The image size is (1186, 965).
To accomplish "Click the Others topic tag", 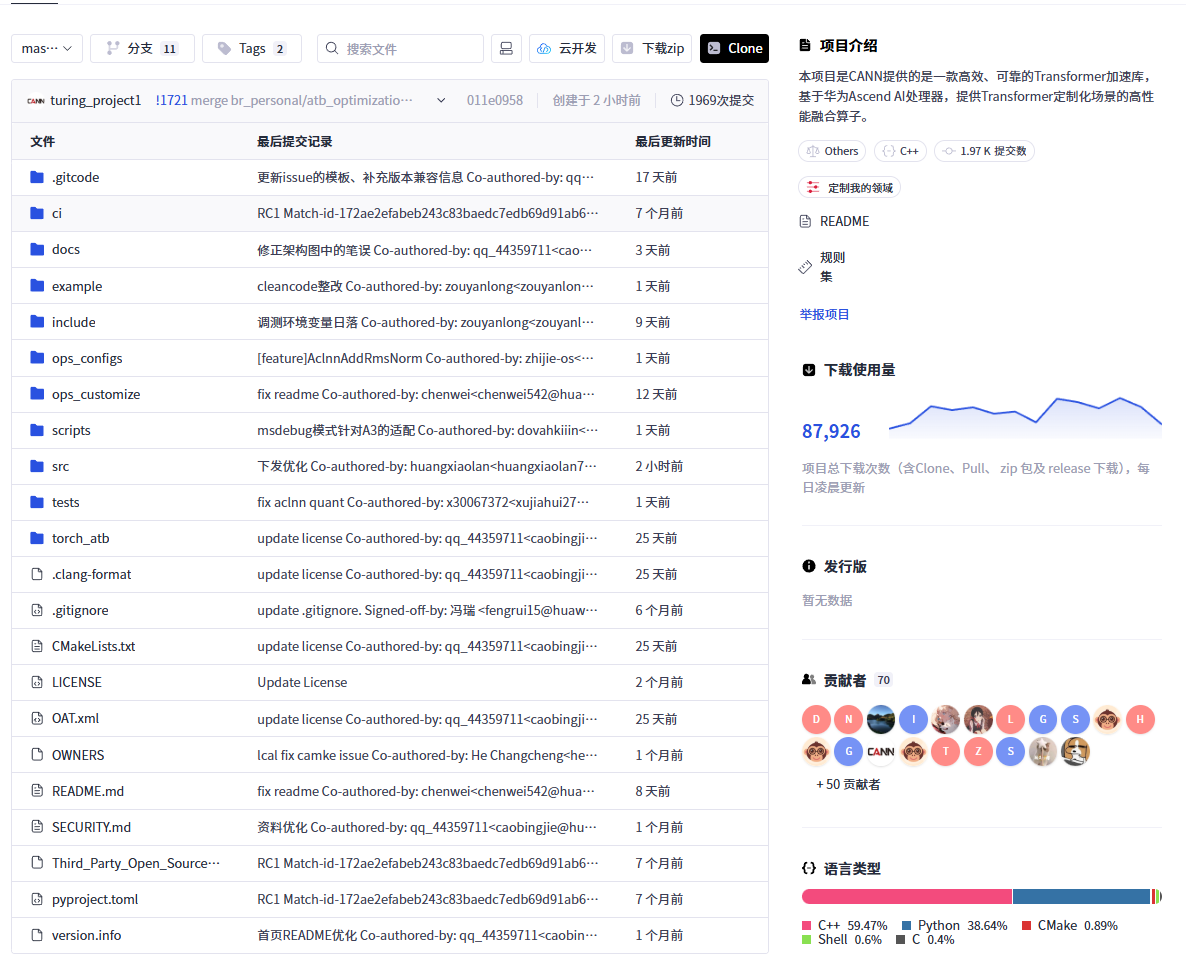I will 832,151.
